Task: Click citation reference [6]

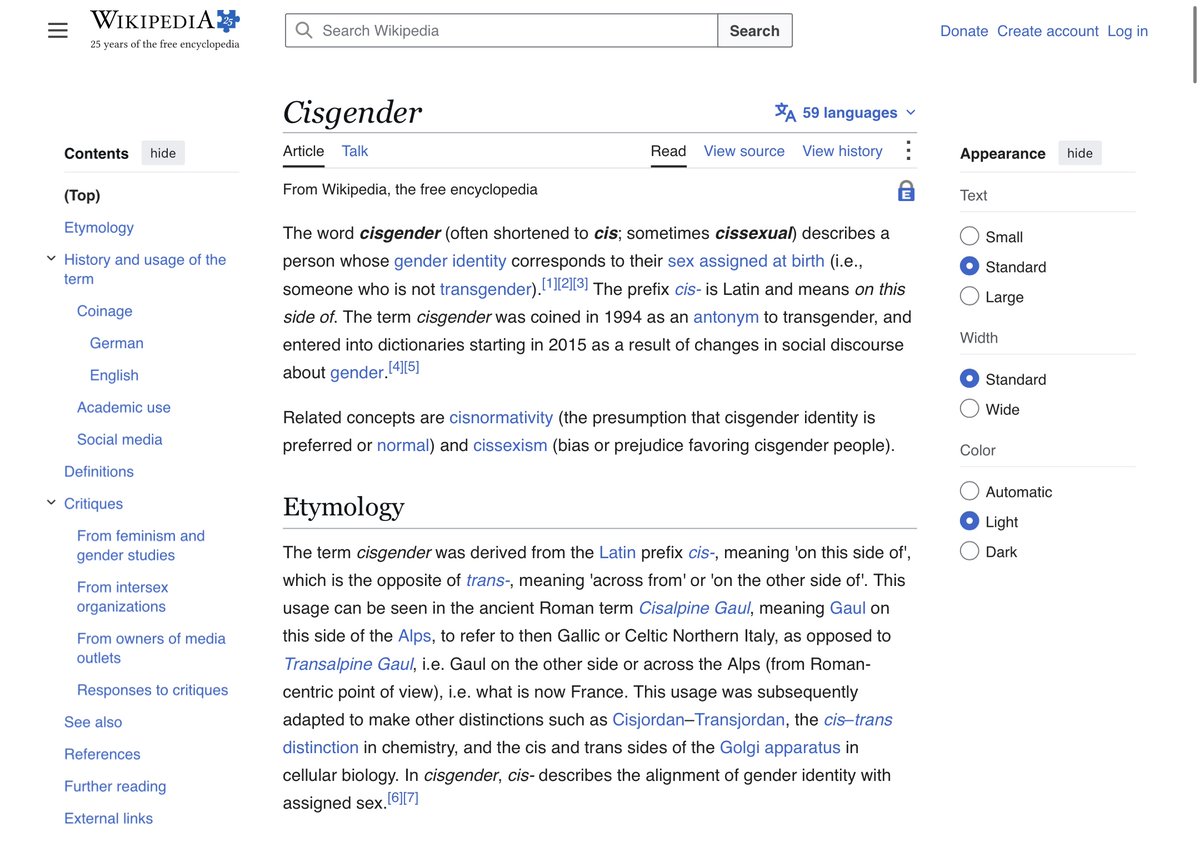Action: point(395,798)
